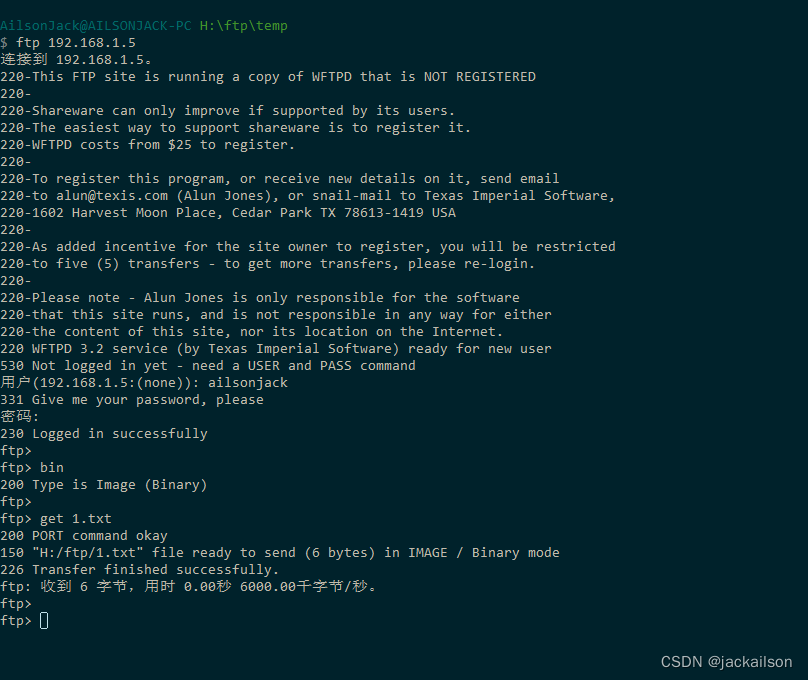Click the "H:/ftp/1.txt" file path text

coord(88,553)
